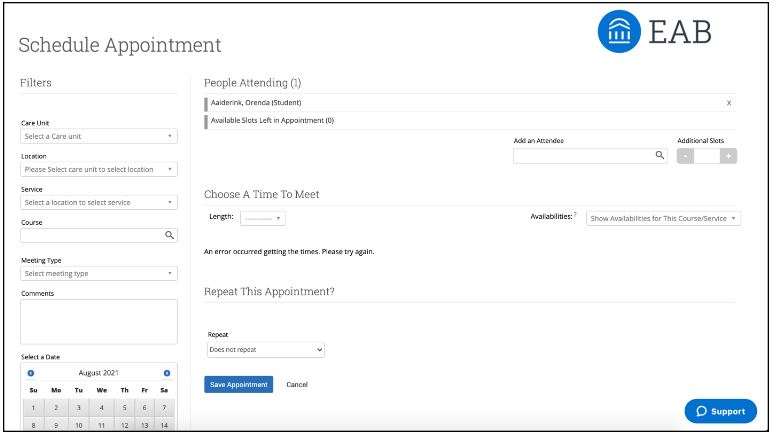Open the Service dropdown
The width and height of the screenshot is (774, 436).
click(98, 202)
